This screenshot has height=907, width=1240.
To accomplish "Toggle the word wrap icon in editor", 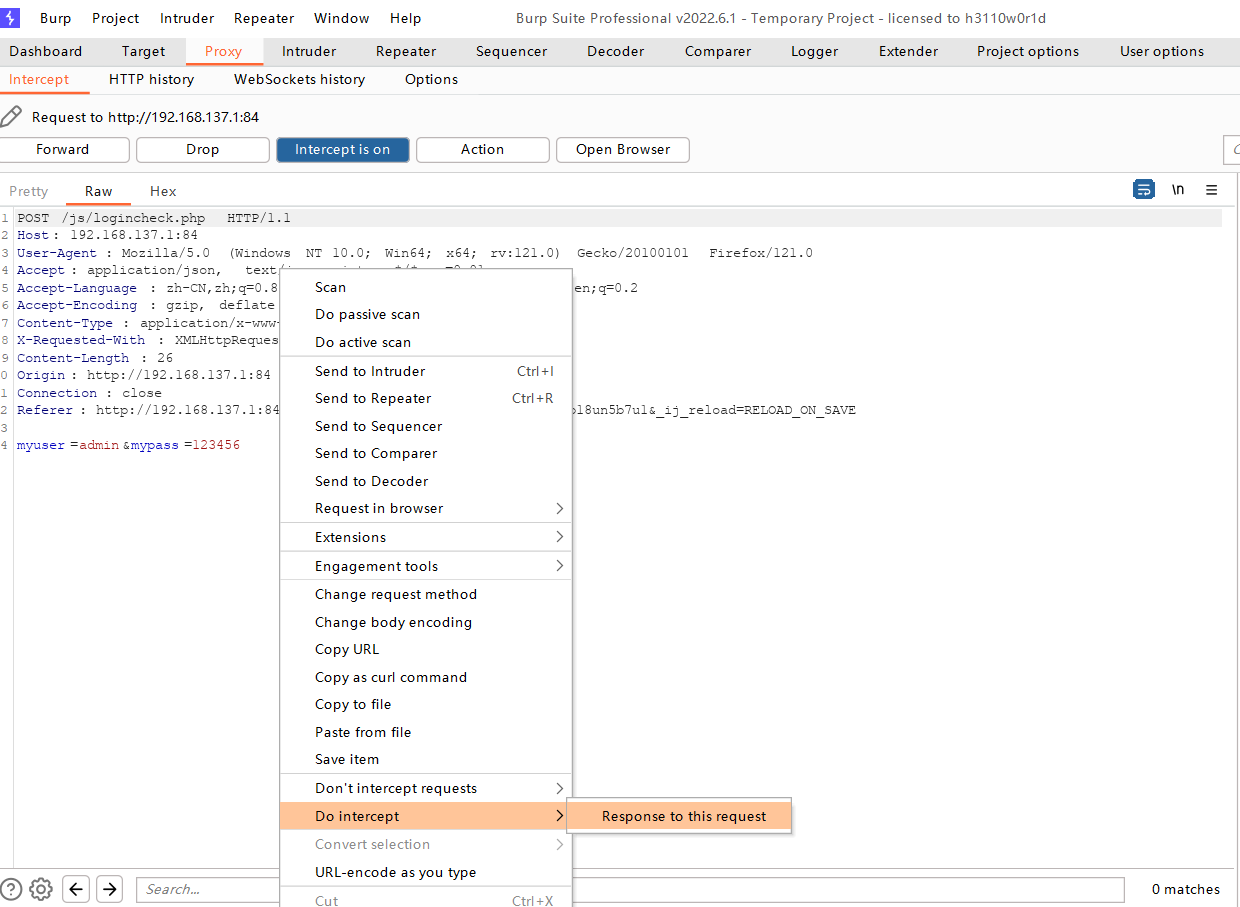I will [1144, 190].
